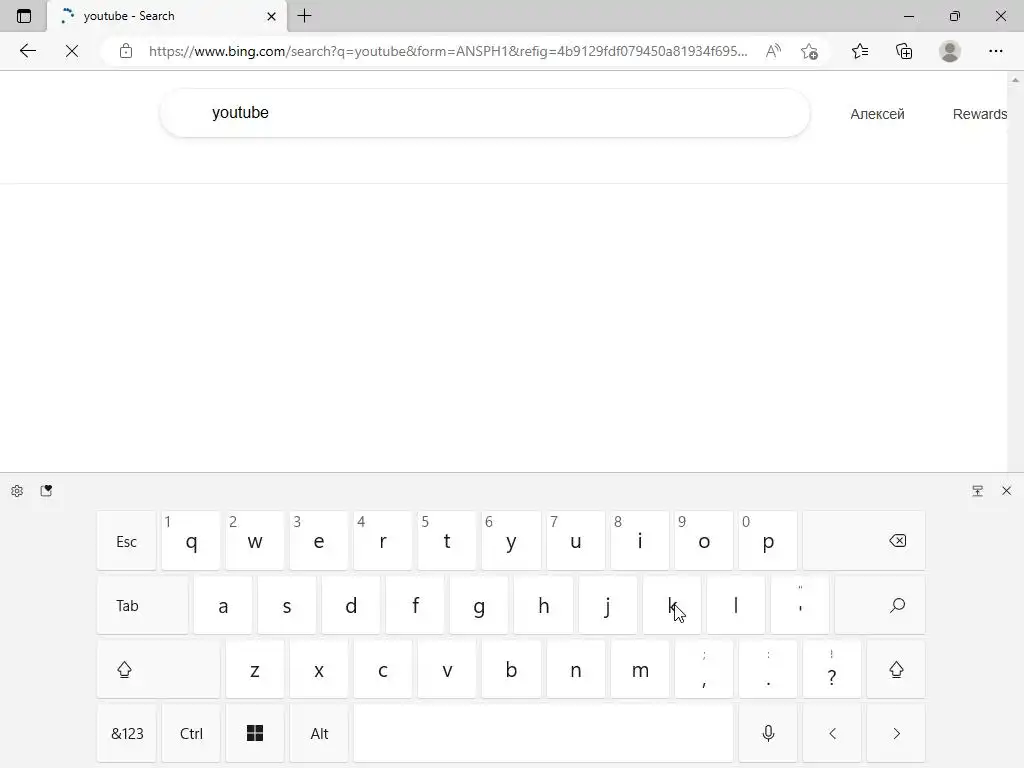Open the Алексей account link
Viewport: 1024px width, 768px height.
[877, 114]
